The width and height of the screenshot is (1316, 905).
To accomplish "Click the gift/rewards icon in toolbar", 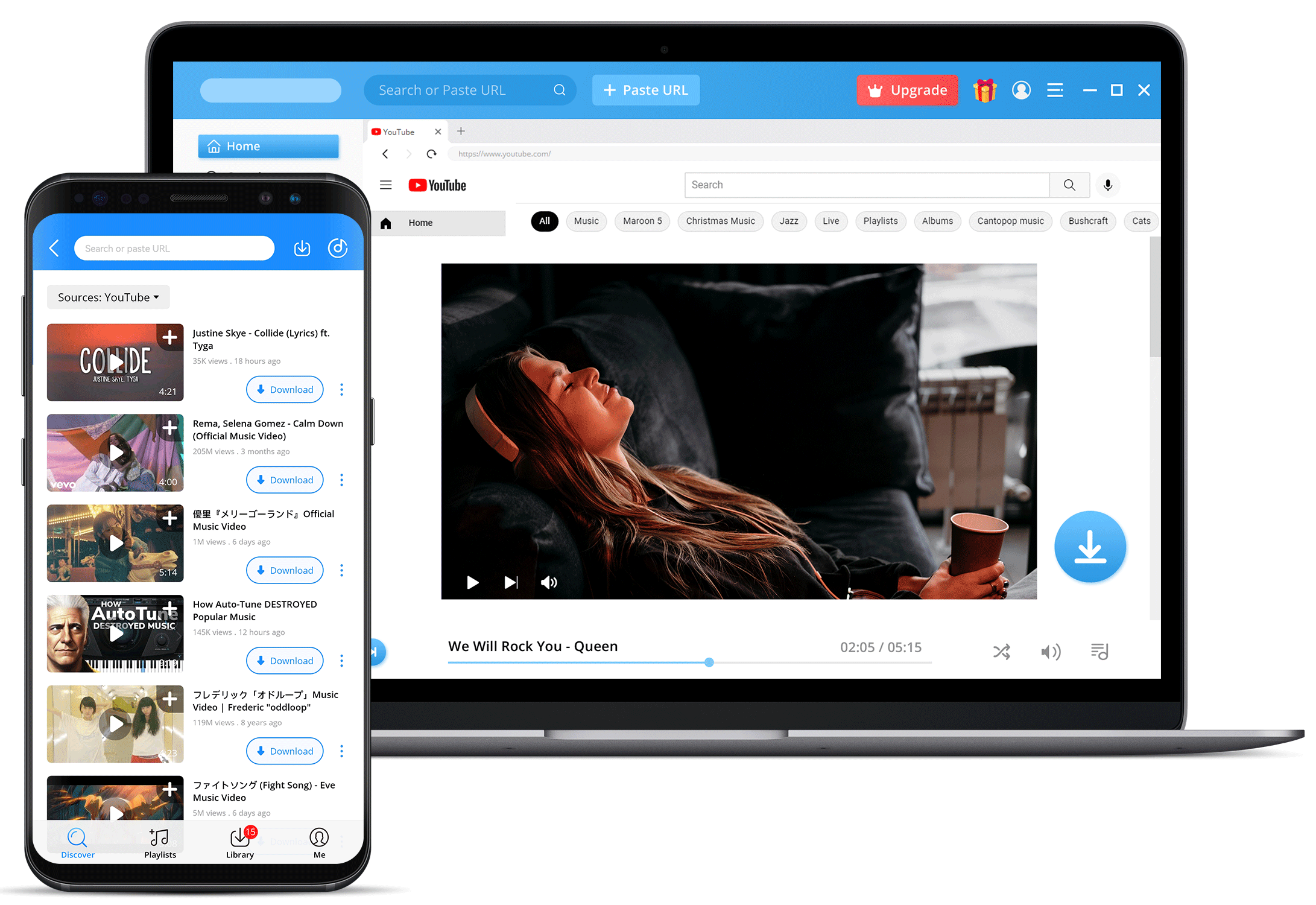I will [984, 89].
